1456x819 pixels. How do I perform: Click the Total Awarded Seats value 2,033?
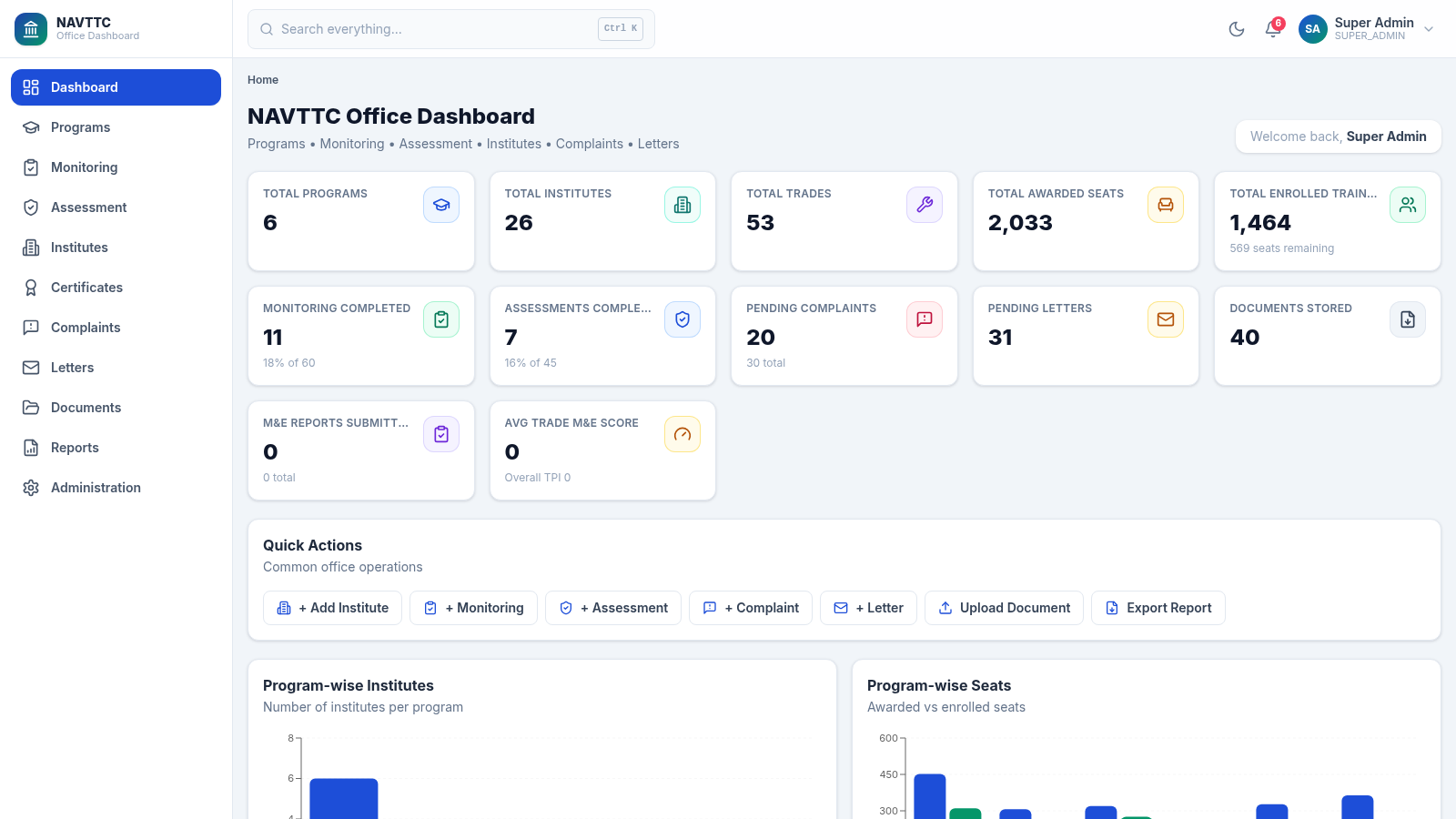(x=1020, y=223)
